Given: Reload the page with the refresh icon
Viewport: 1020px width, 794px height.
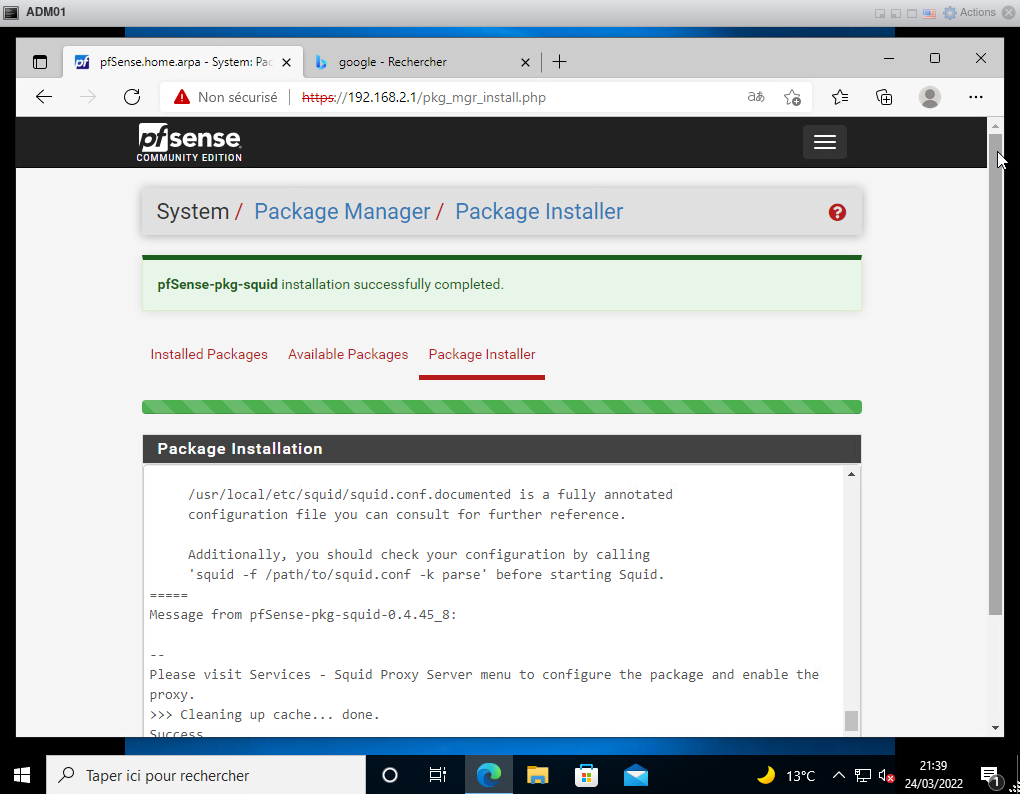Looking at the screenshot, I should [x=131, y=97].
